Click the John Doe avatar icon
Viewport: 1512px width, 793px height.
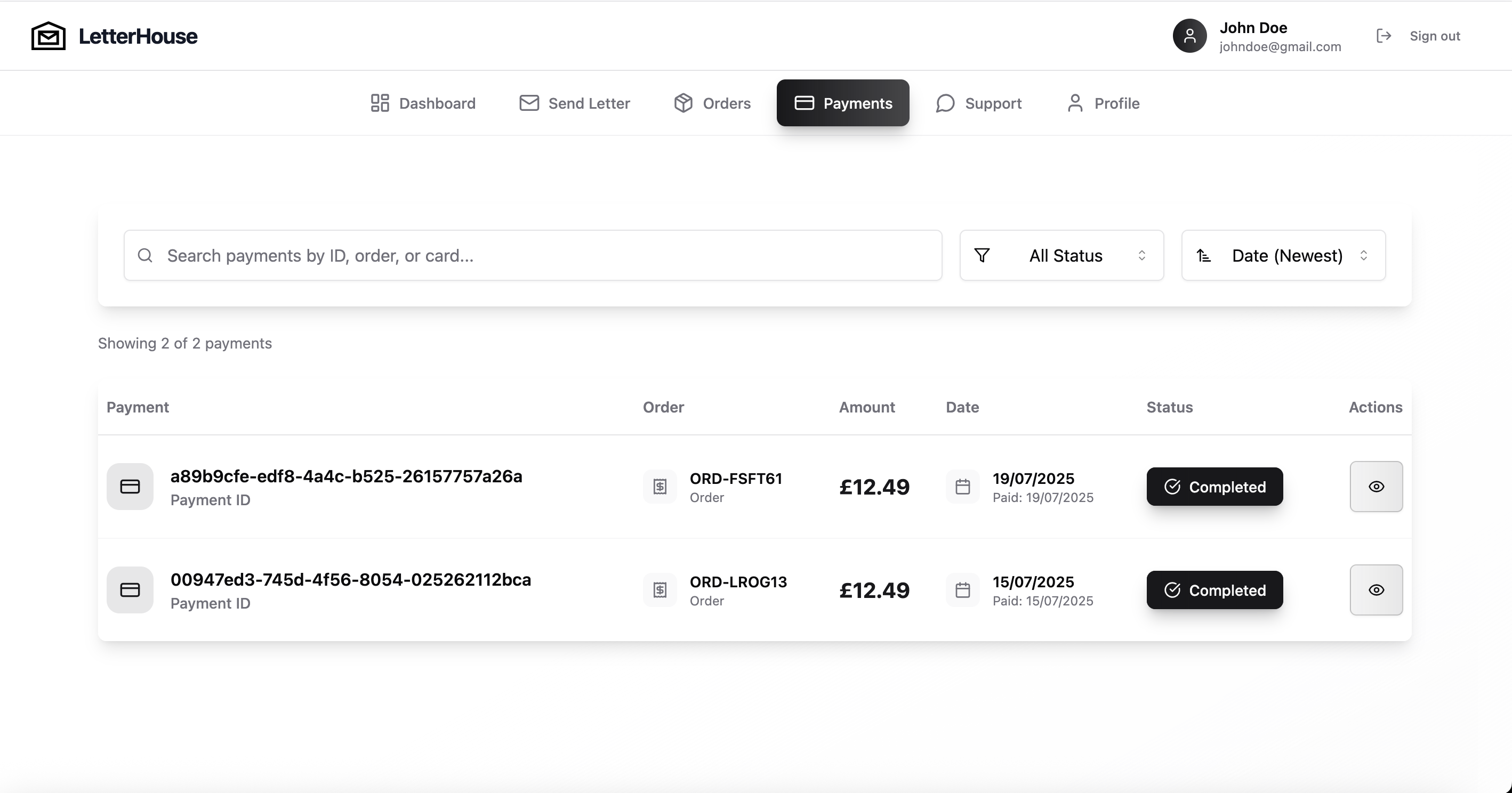pos(1189,36)
